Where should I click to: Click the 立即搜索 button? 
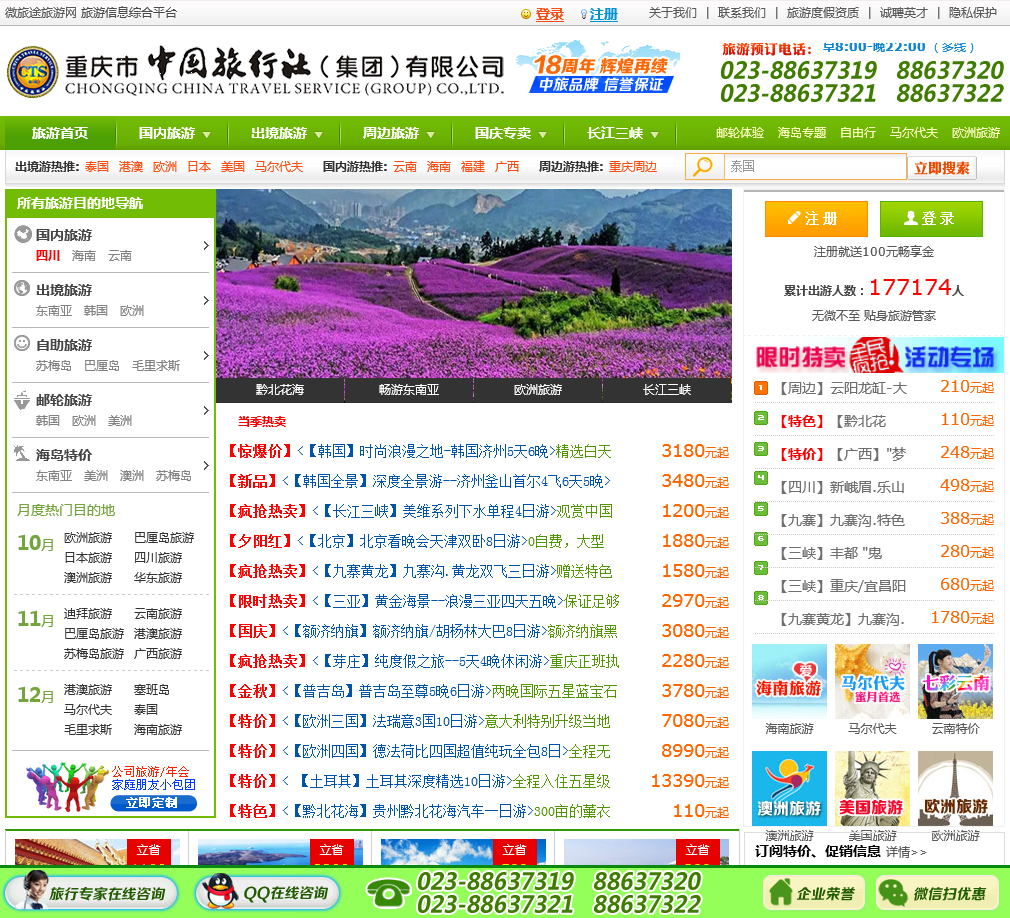tap(942, 167)
